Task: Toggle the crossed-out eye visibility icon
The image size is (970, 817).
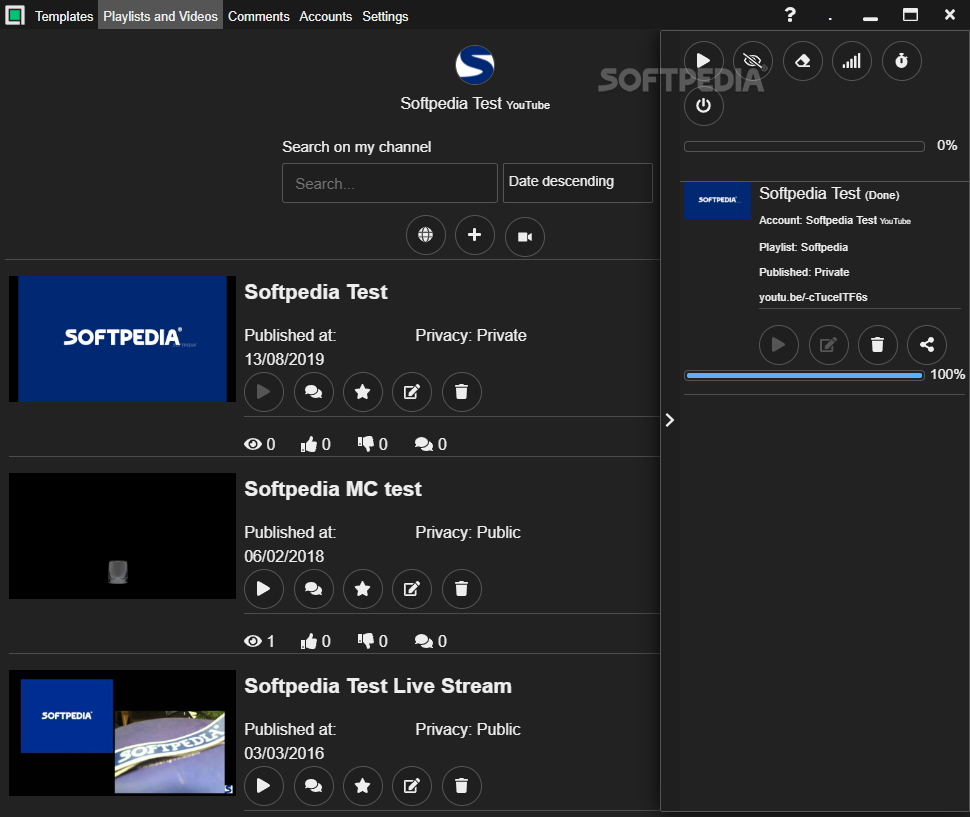Action: 753,61
